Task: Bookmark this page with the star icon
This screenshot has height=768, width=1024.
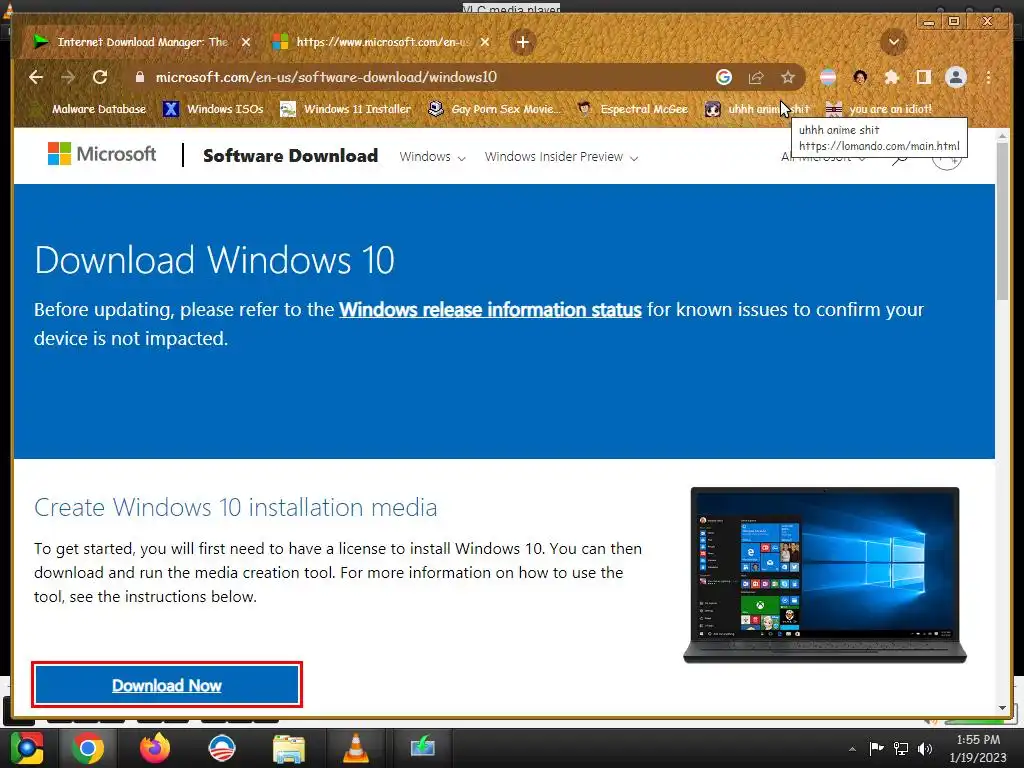Action: coord(788,77)
